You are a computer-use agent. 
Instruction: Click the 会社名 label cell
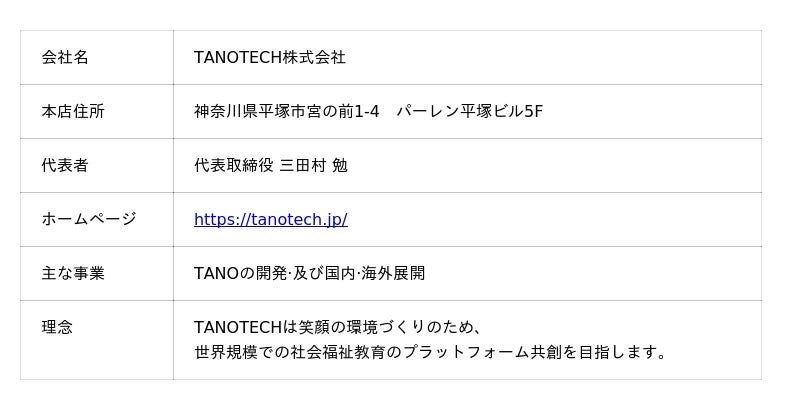pos(65,58)
